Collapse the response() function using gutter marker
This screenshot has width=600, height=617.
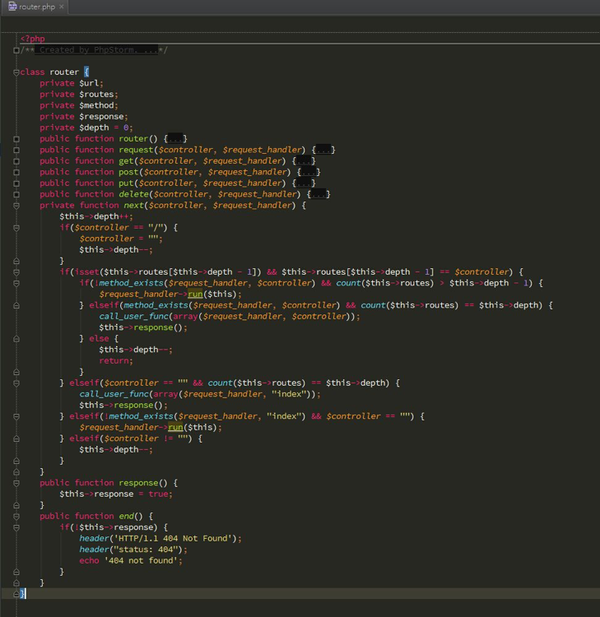pos(18,482)
